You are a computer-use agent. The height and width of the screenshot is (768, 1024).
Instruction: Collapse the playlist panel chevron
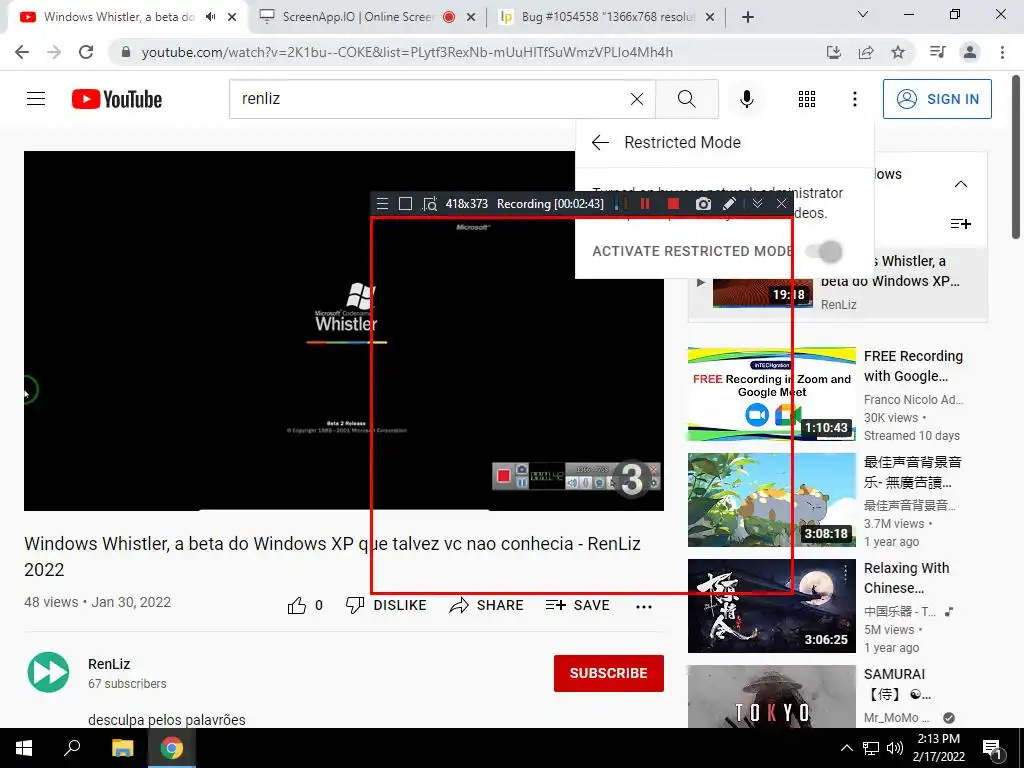tap(961, 184)
